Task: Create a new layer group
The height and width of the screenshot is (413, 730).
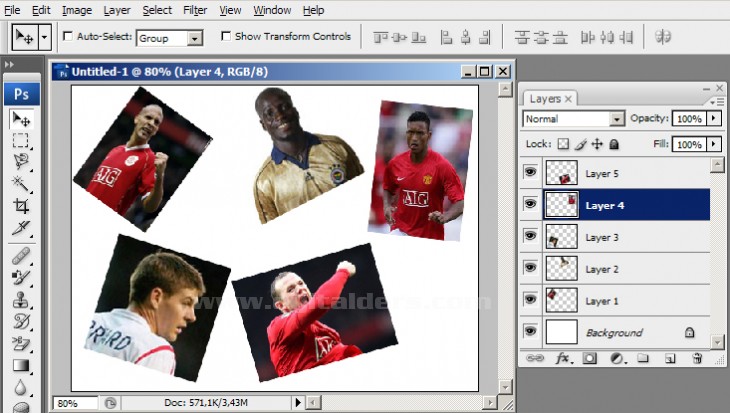Action: (643, 358)
